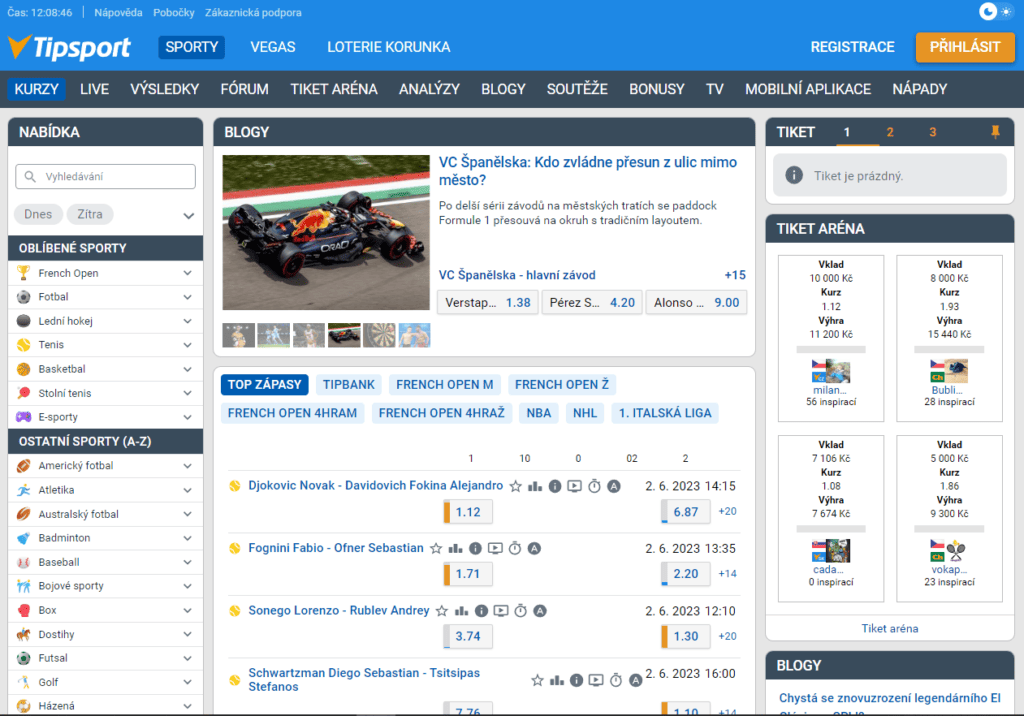Click timer icon in Sonego - Rublev row
This screenshot has width=1024, height=716.
[520, 611]
